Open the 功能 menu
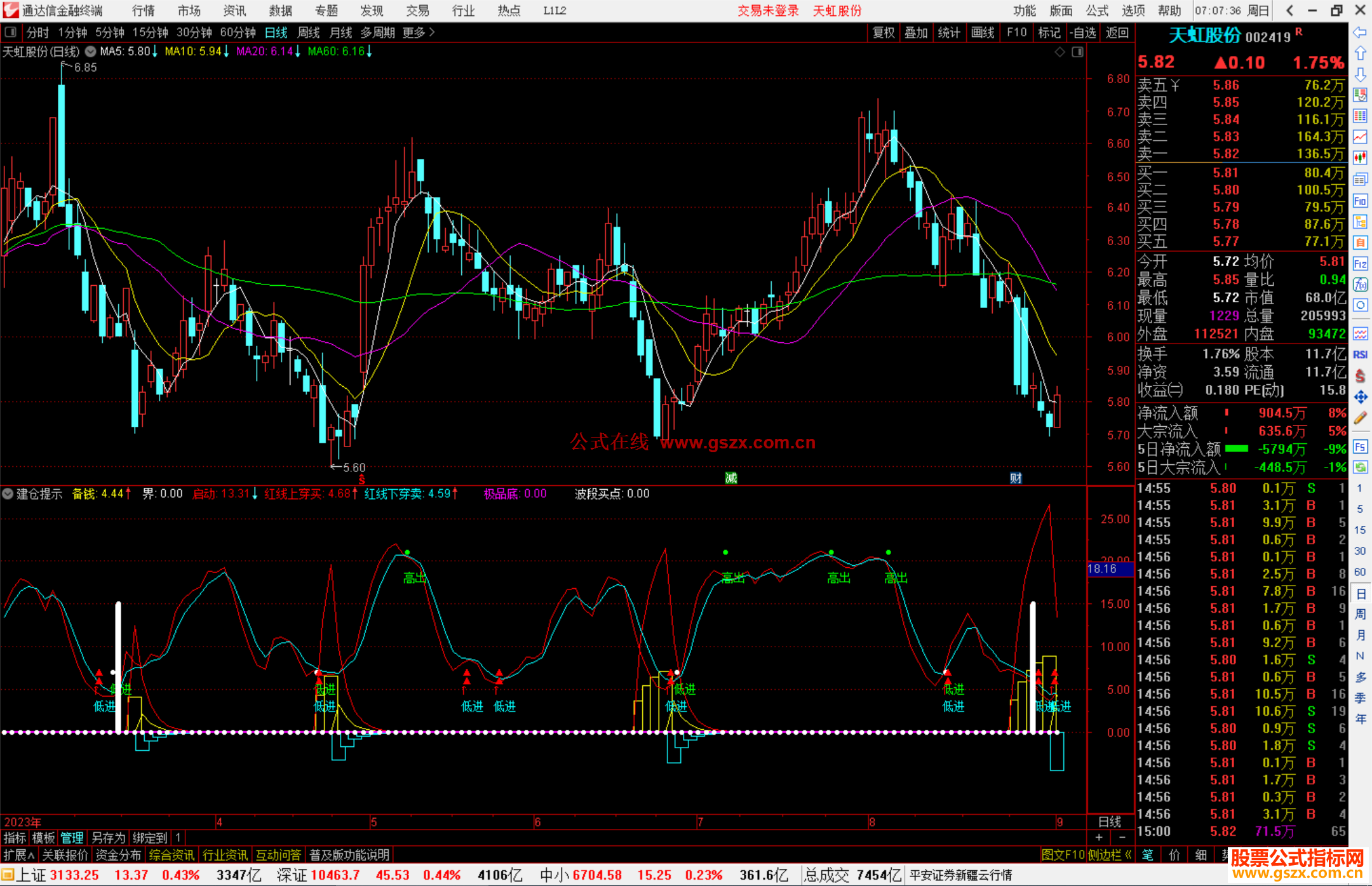The image size is (1372, 886). tap(1024, 11)
